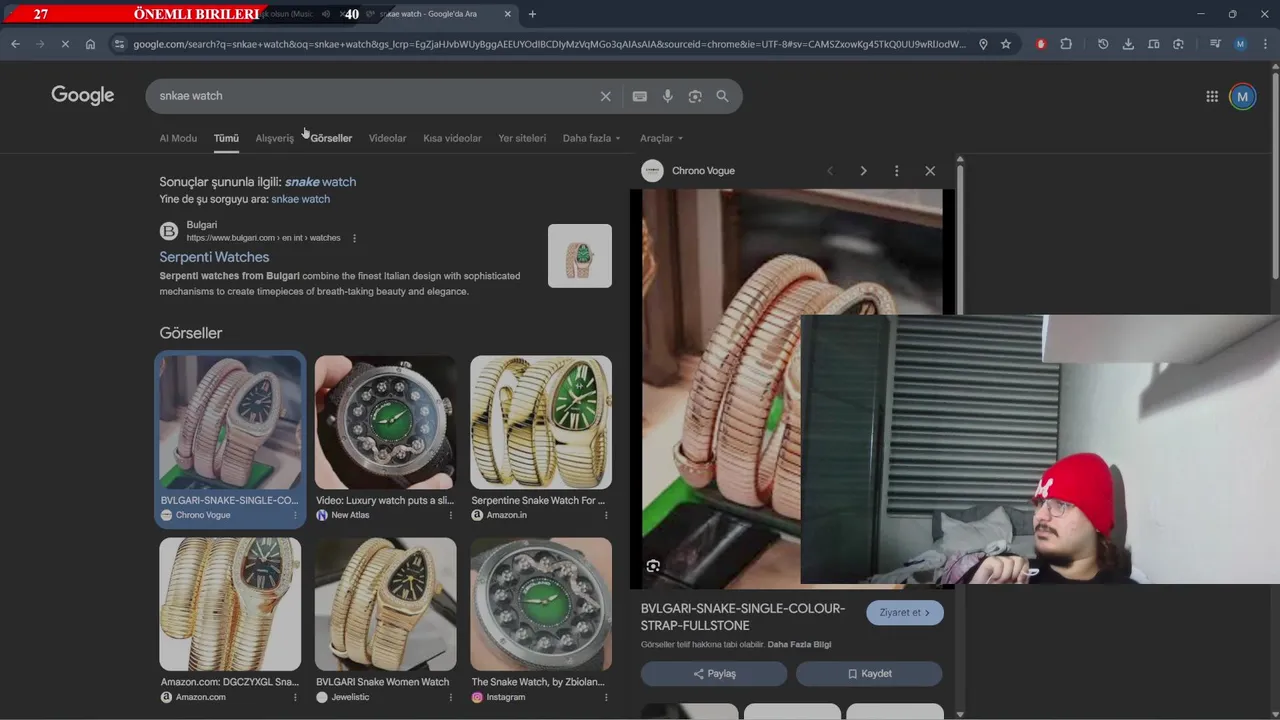Close the image preview panel
This screenshot has width=1280, height=720.
pyautogui.click(x=930, y=171)
